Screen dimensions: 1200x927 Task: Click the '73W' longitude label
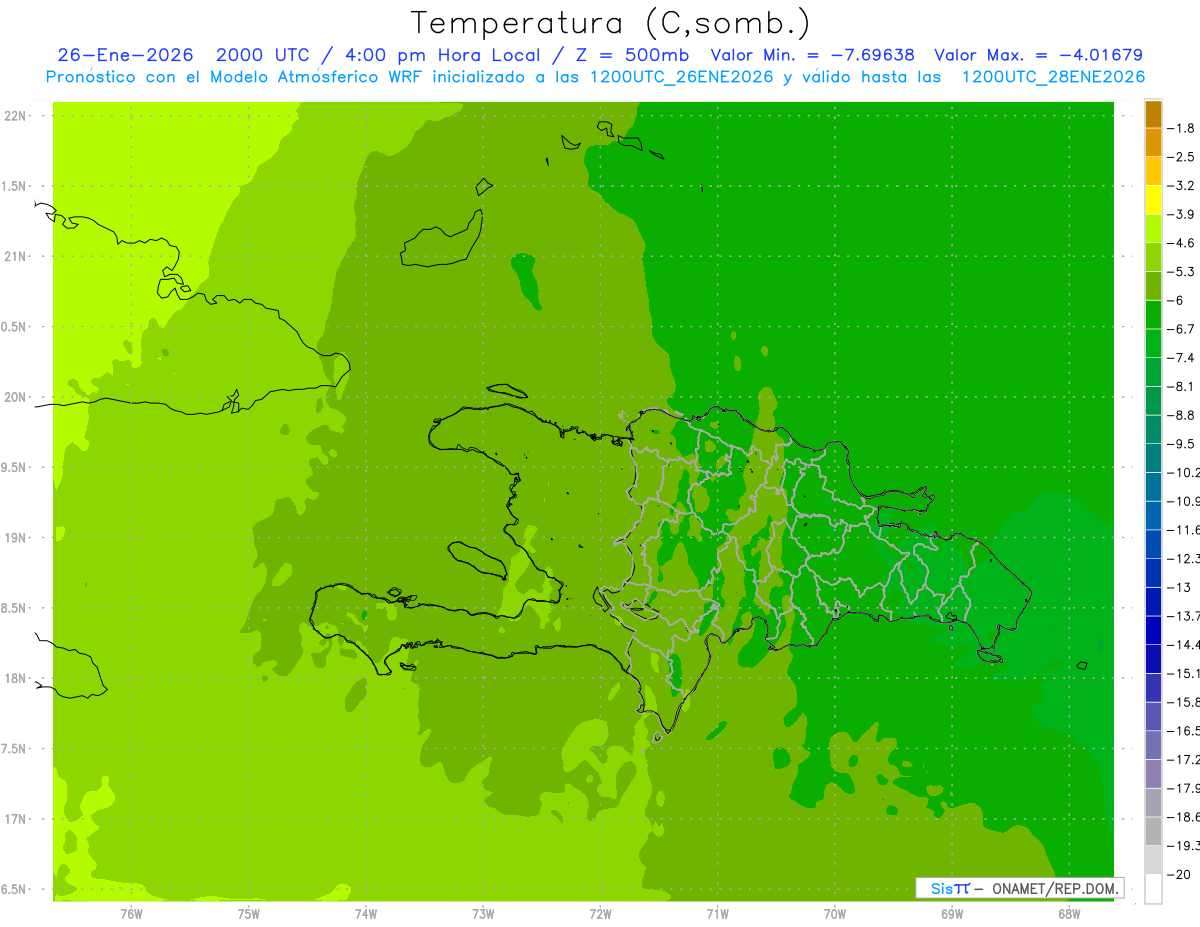pyautogui.click(x=483, y=914)
